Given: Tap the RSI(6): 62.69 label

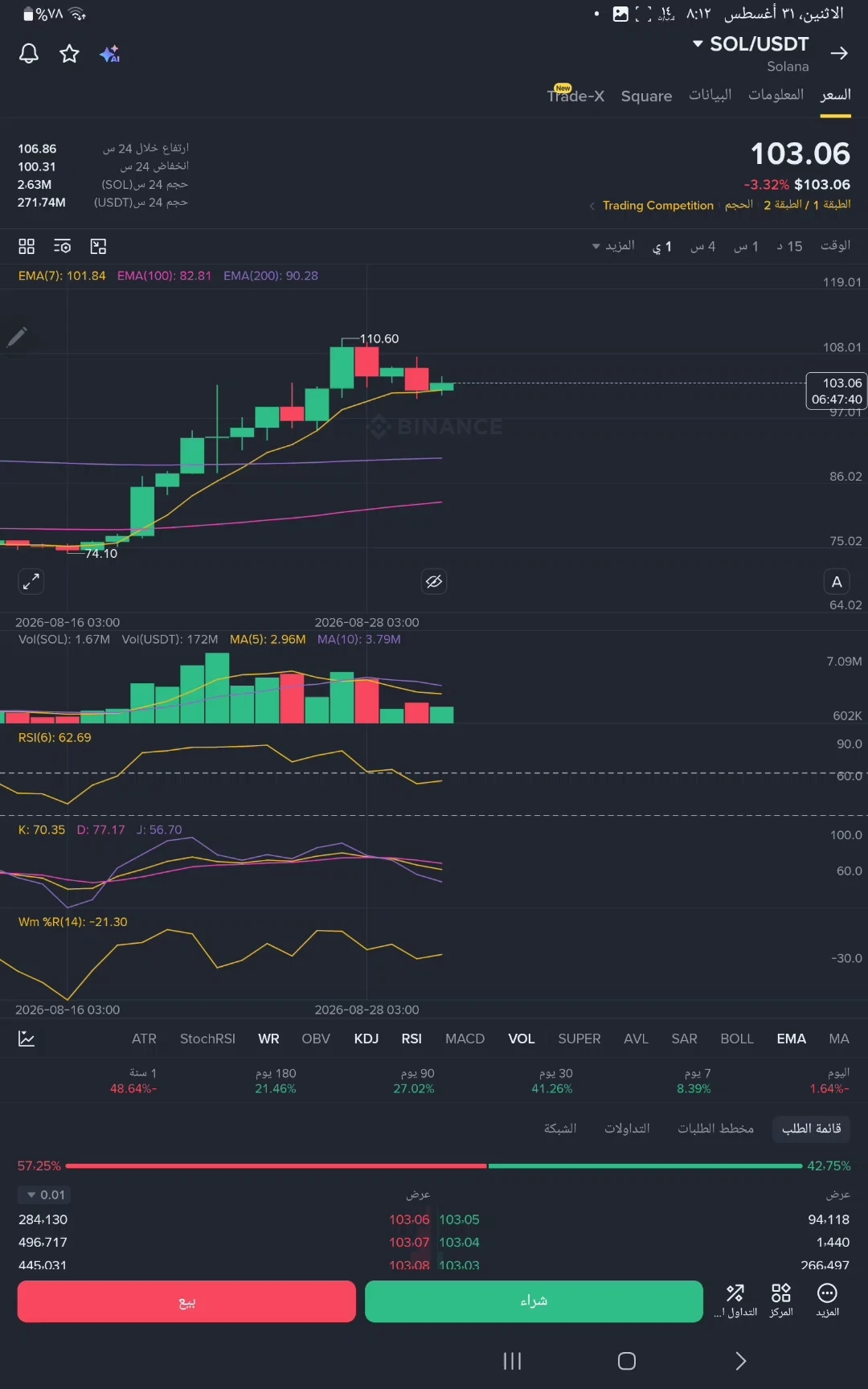Looking at the screenshot, I should [55, 738].
